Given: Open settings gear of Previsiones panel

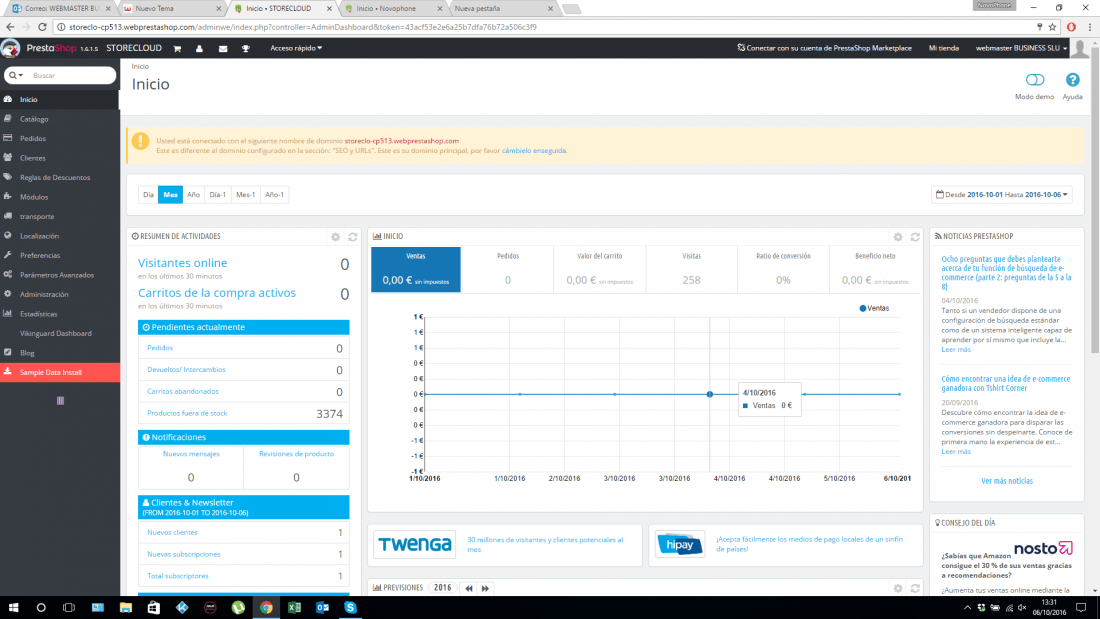Looking at the screenshot, I should pos(898,588).
